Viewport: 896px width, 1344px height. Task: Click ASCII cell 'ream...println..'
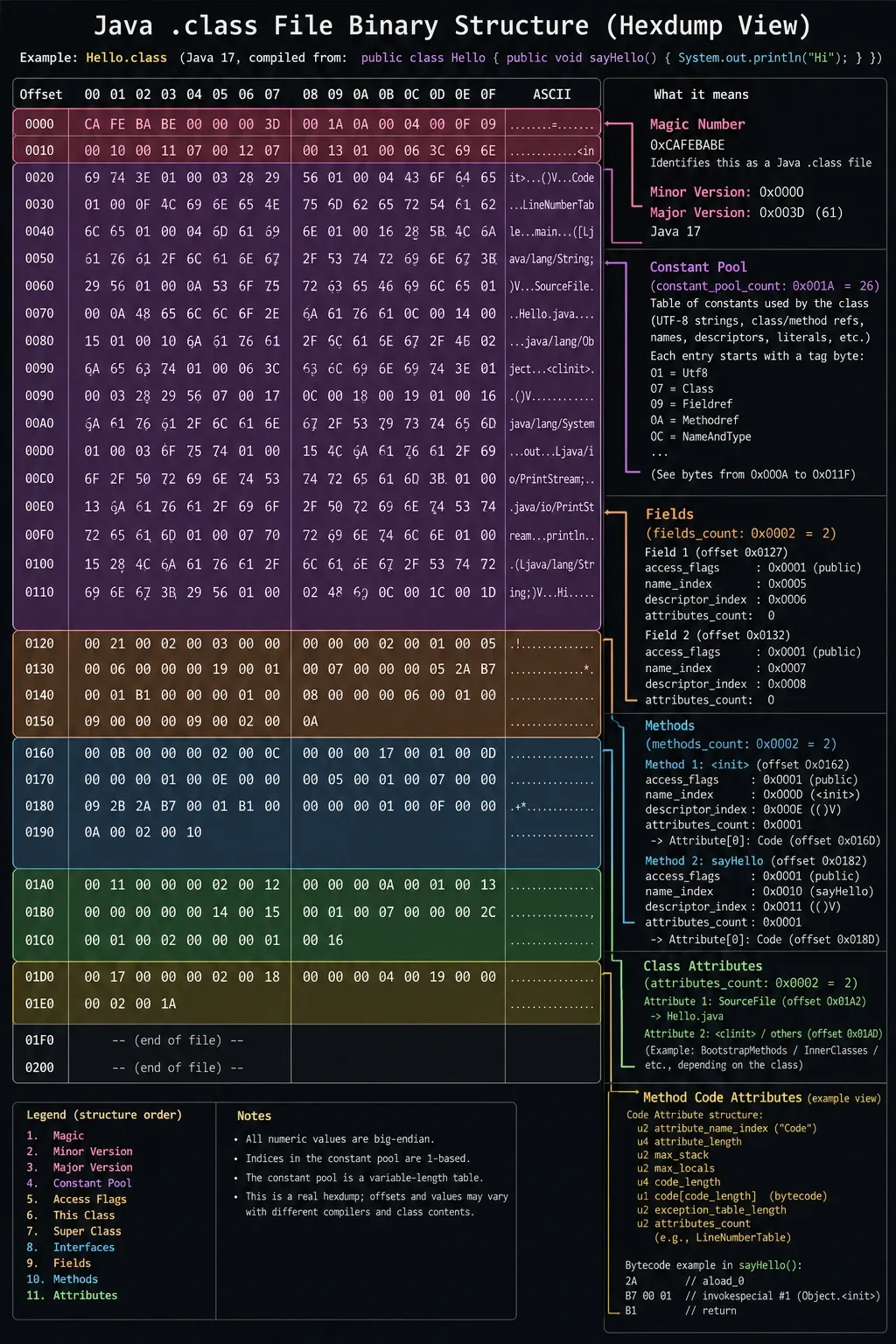[551, 535]
